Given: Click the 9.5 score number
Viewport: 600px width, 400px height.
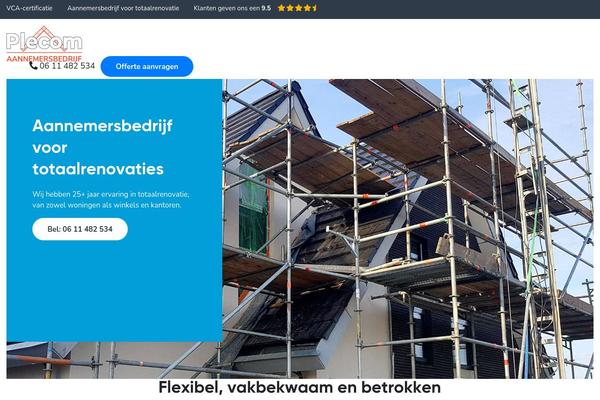Looking at the screenshot, I should 266,8.
